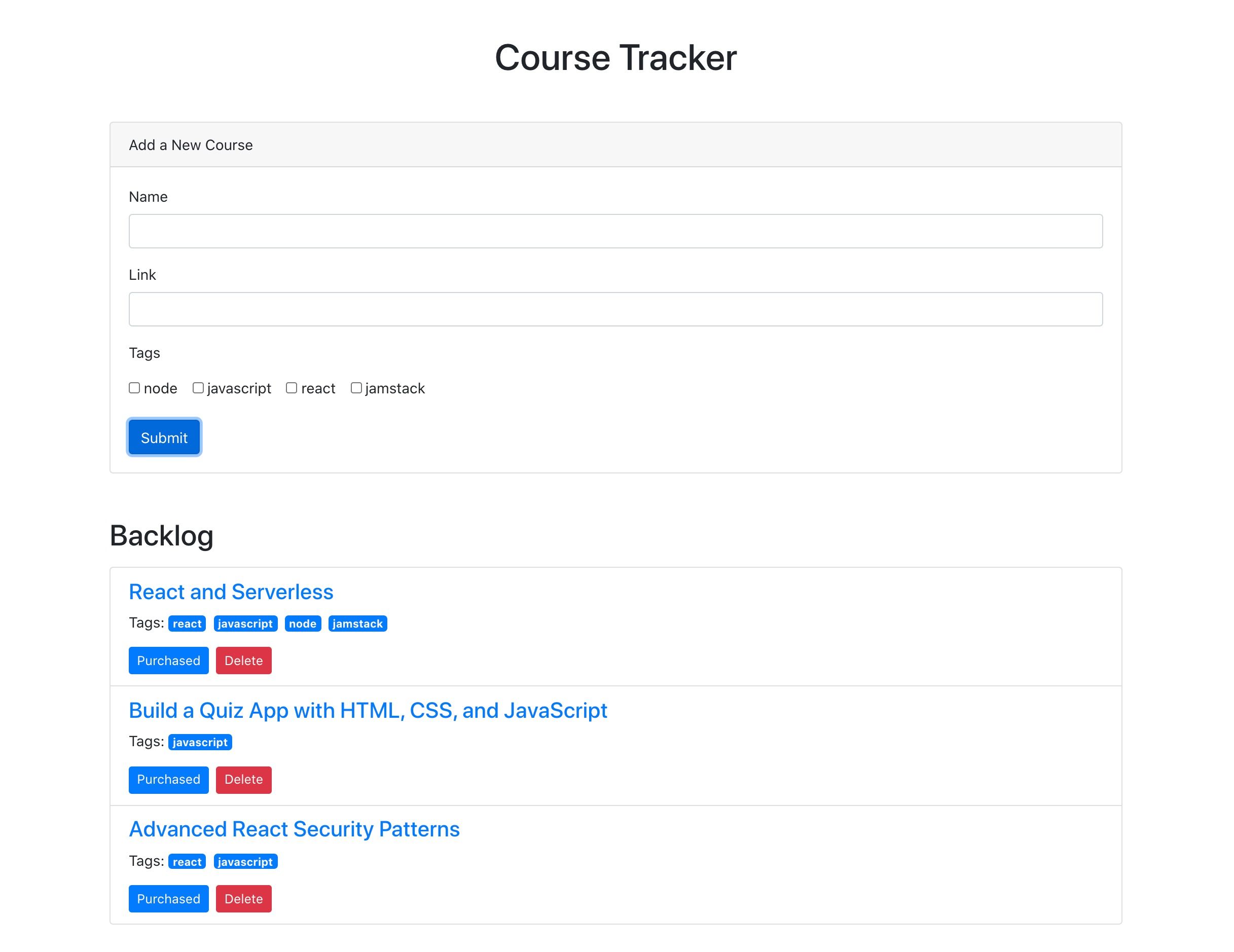Check the jamstack tag checkbox
The width and height of the screenshot is (1234, 952).
356,388
